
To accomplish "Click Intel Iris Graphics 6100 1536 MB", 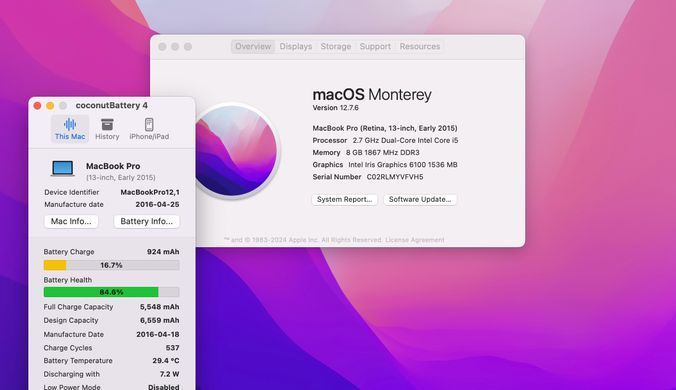I will (403, 165).
